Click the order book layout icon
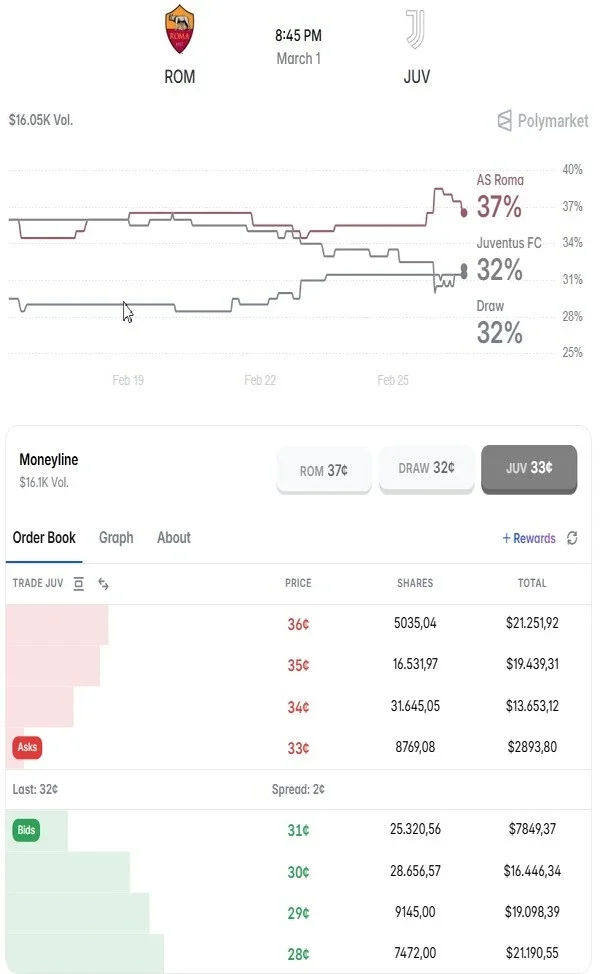This screenshot has height=974, width=600. click(x=79, y=583)
